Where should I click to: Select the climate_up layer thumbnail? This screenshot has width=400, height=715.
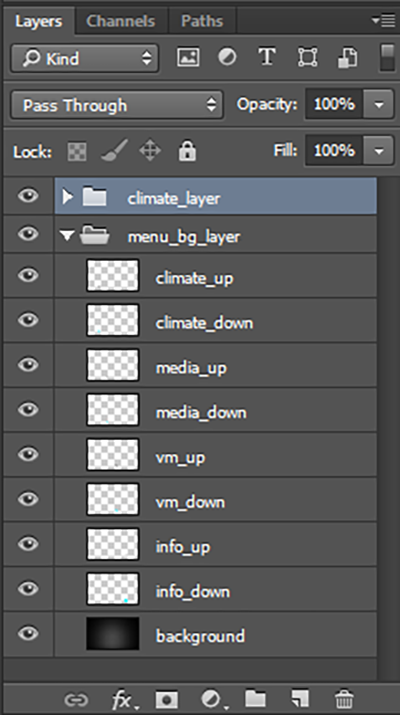coord(113,275)
